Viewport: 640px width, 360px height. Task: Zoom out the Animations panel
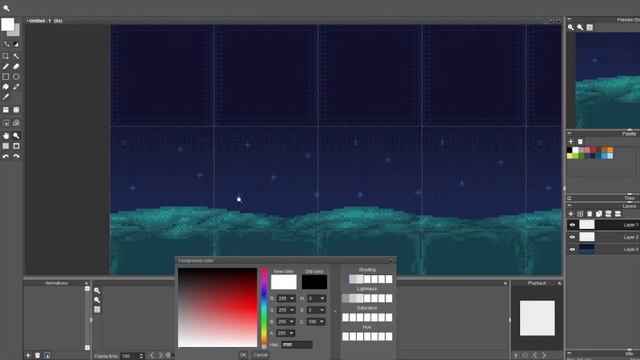tap(97, 300)
